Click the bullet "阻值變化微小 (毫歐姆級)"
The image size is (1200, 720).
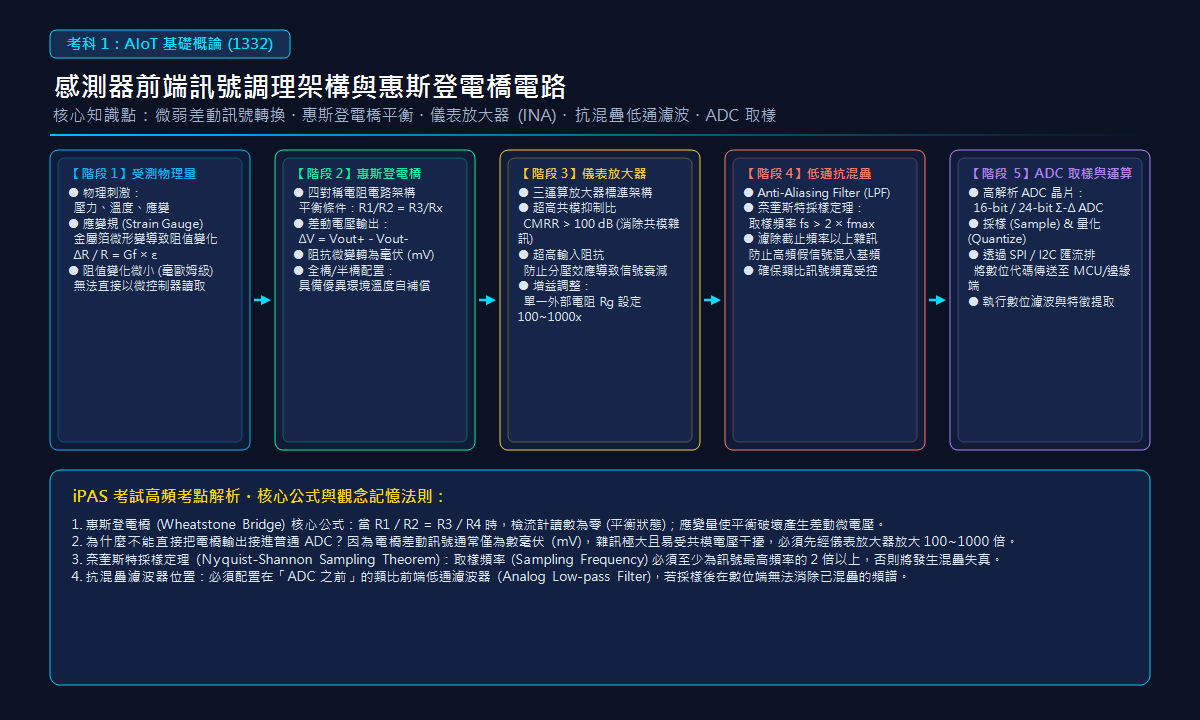pos(141,270)
